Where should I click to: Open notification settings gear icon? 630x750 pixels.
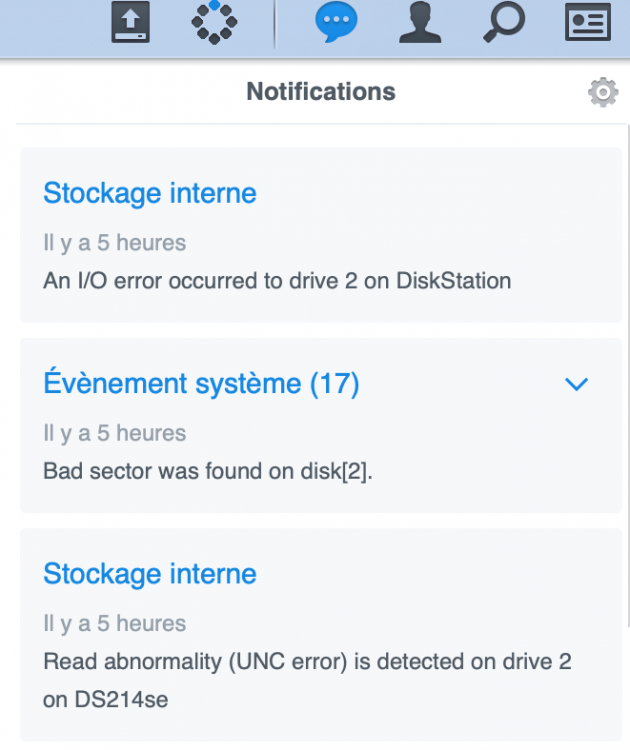[602, 93]
